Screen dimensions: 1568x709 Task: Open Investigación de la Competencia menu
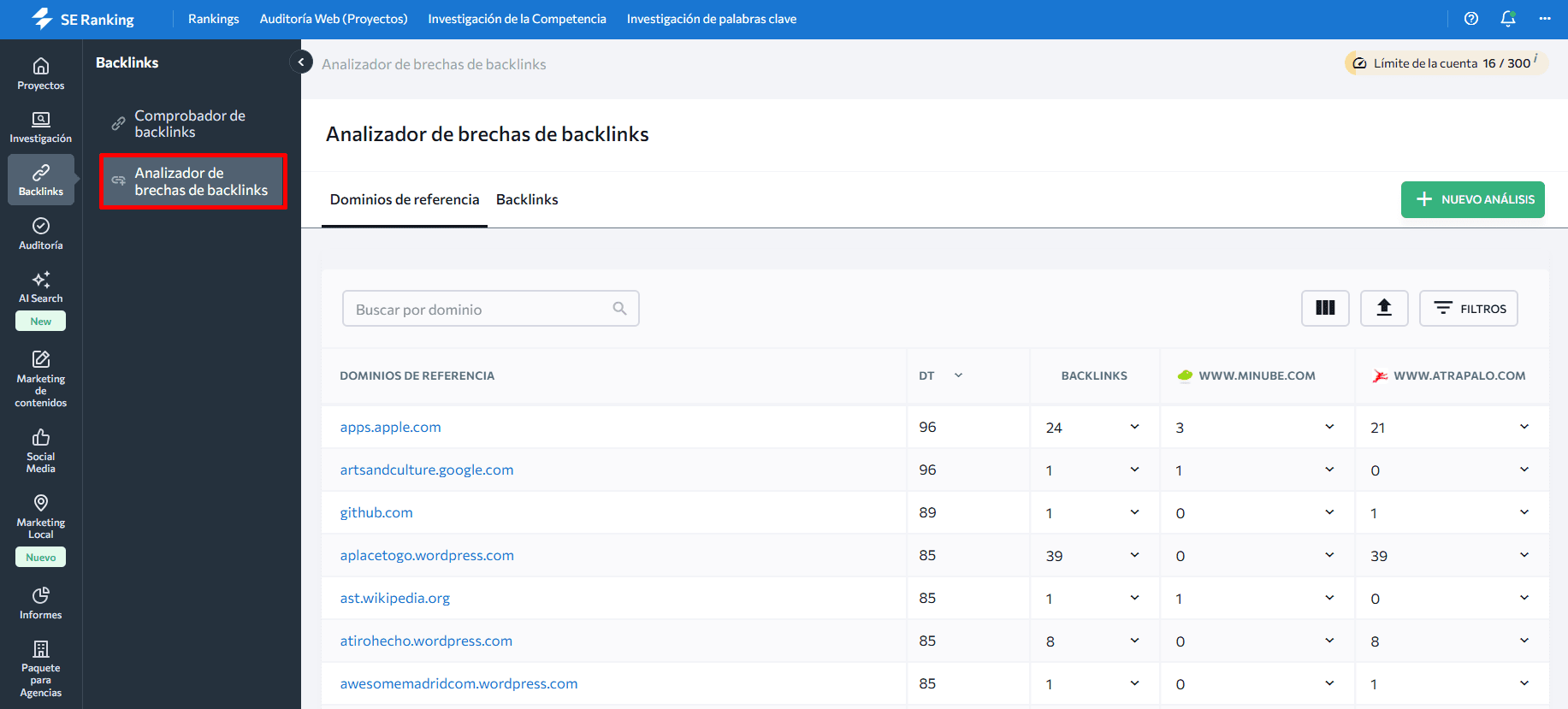tap(517, 19)
